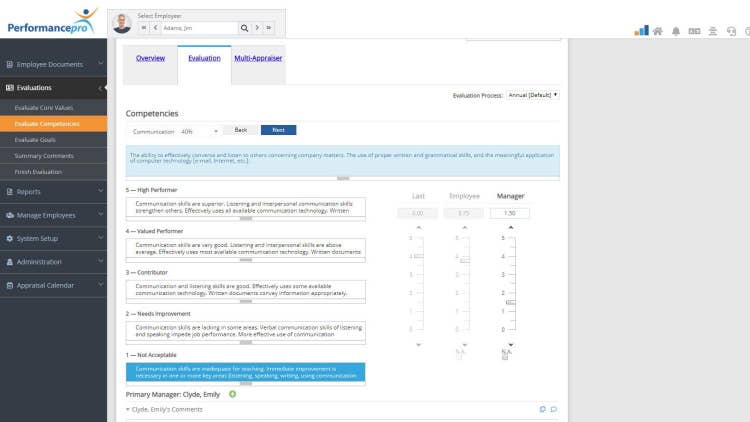Click the Manager rating slider handle
The height and width of the screenshot is (422, 750).
click(511, 302)
